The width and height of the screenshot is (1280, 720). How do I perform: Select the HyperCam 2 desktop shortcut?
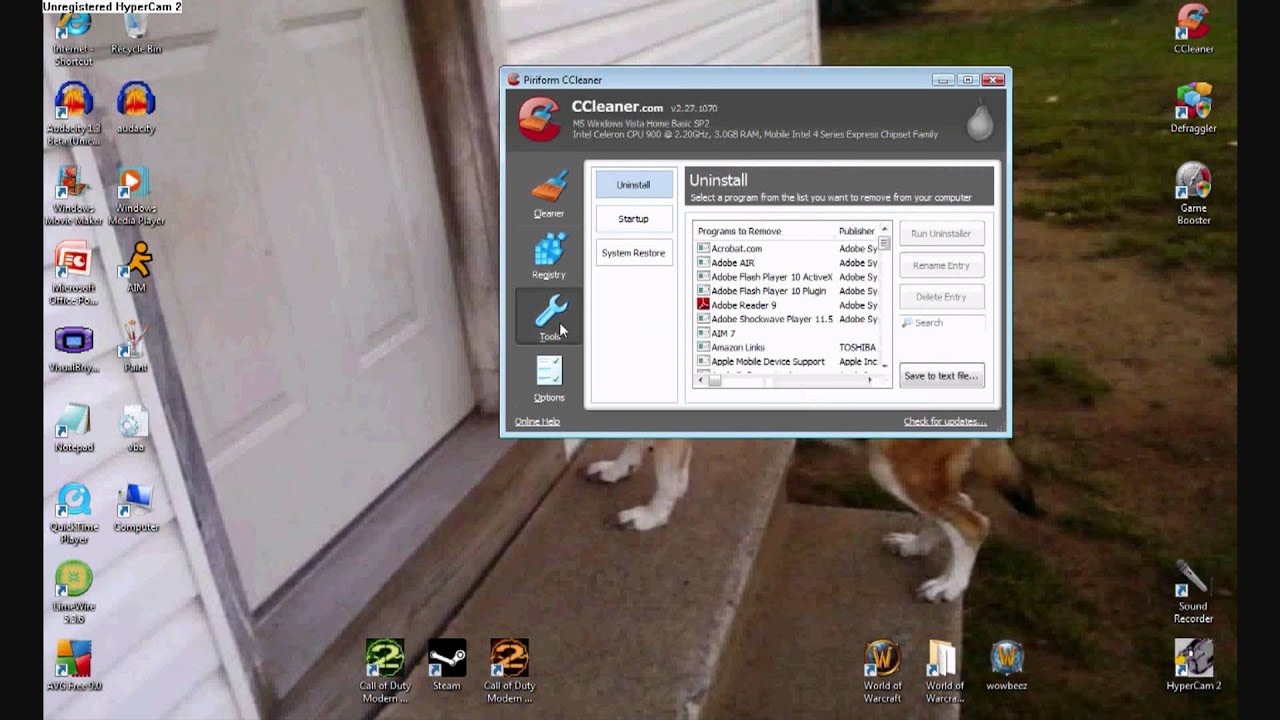click(1192, 666)
